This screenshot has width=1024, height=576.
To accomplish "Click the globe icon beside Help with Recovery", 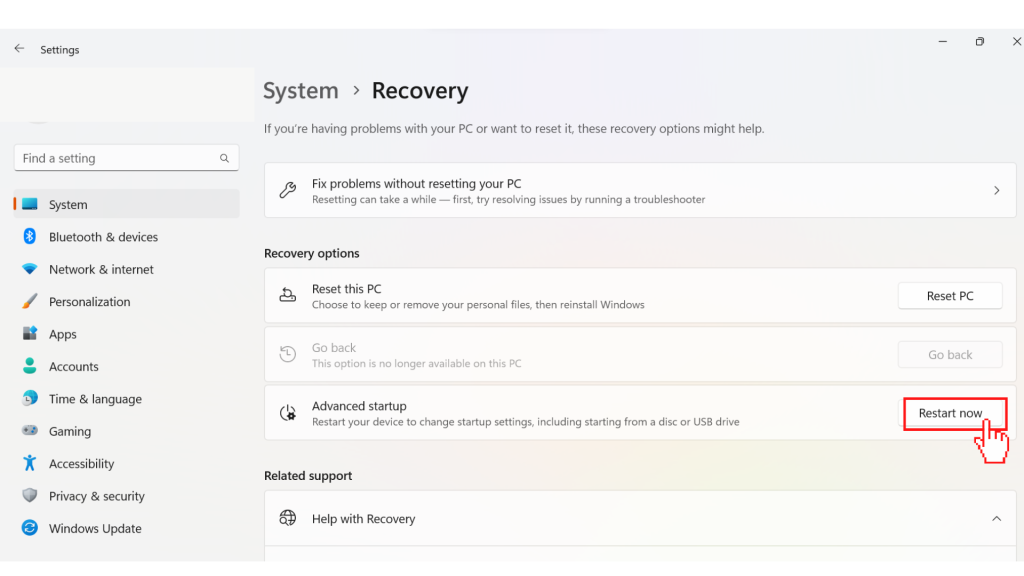I will tap(287, 518).
